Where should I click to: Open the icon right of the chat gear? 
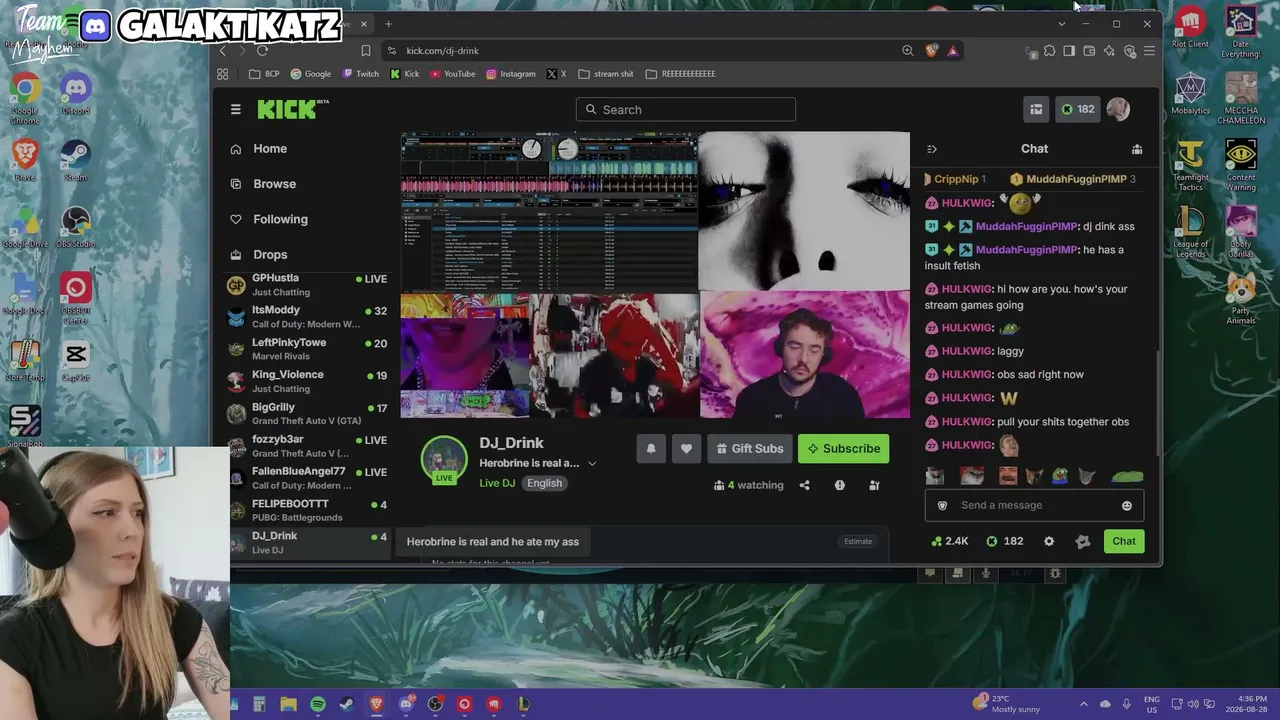point(1082,541)
